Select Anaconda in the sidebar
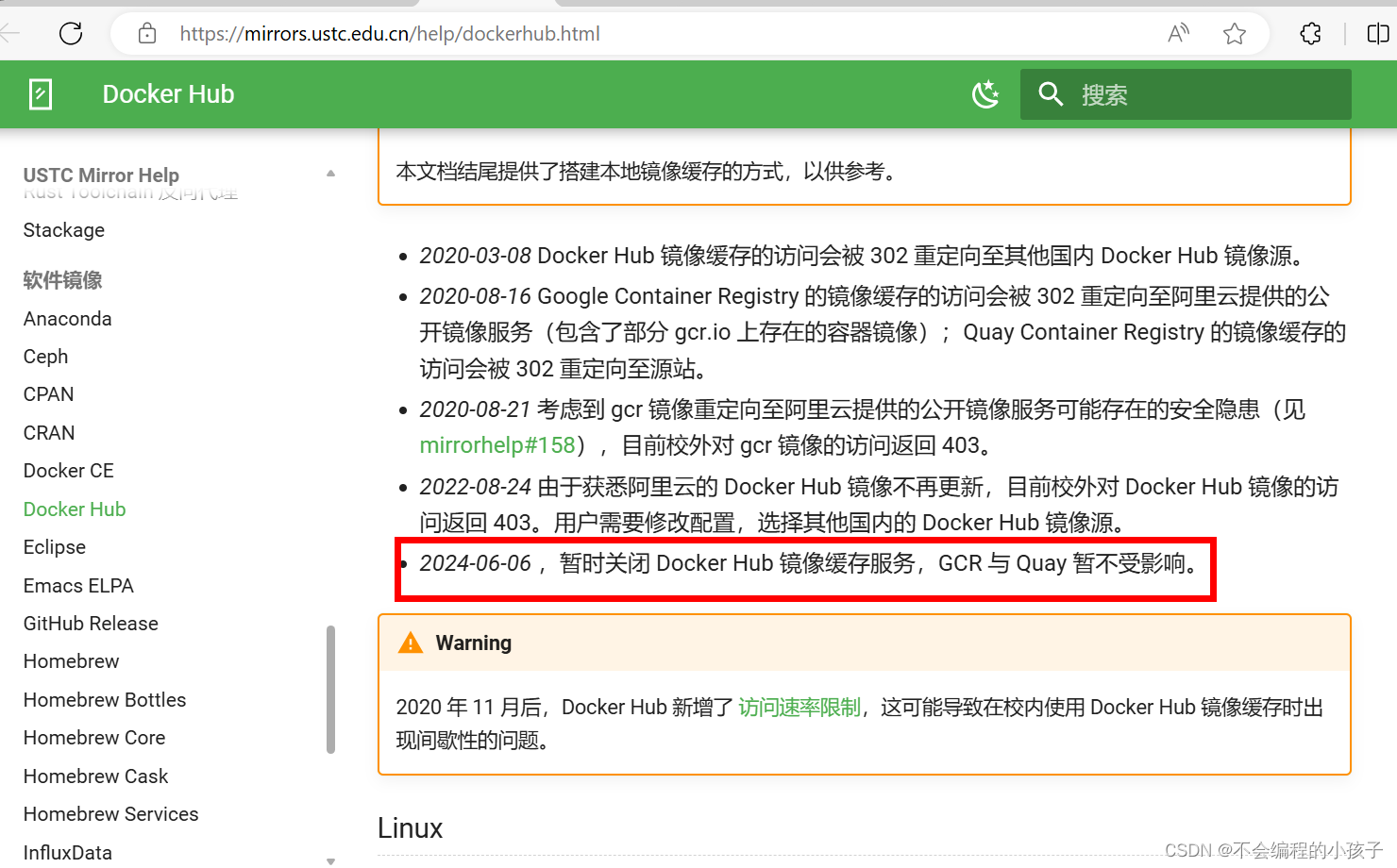1397x868 pixels. pos(67,318)
